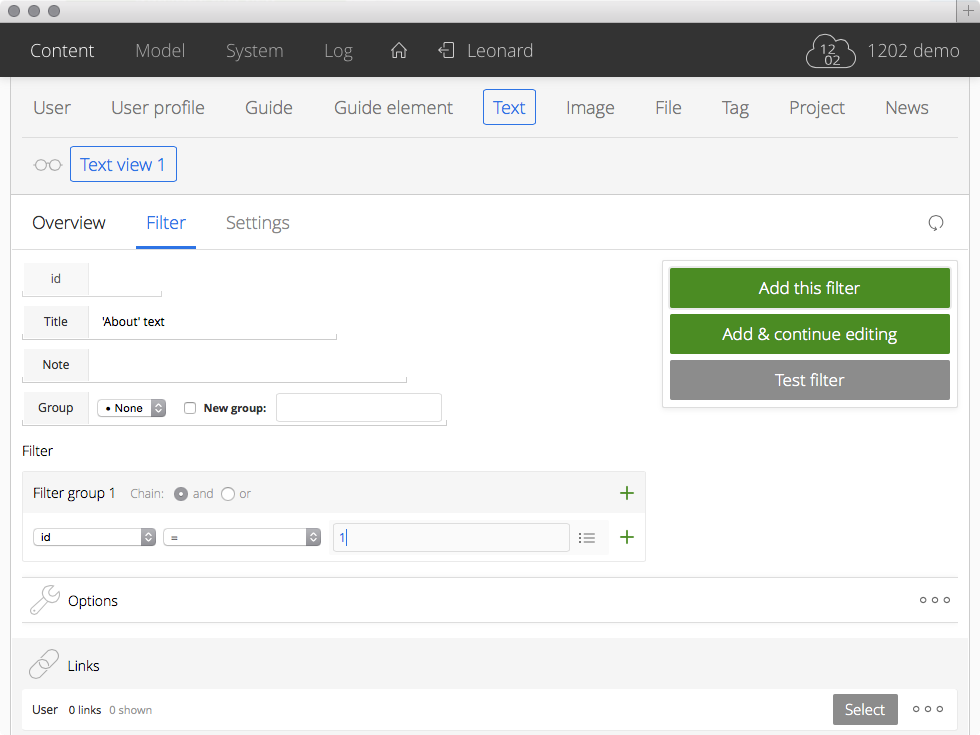The width and height of the screenshot is (980, 735).
Task: Select the 'or' chain radio button
Action: pyautogui.click(x=228, y=494)
